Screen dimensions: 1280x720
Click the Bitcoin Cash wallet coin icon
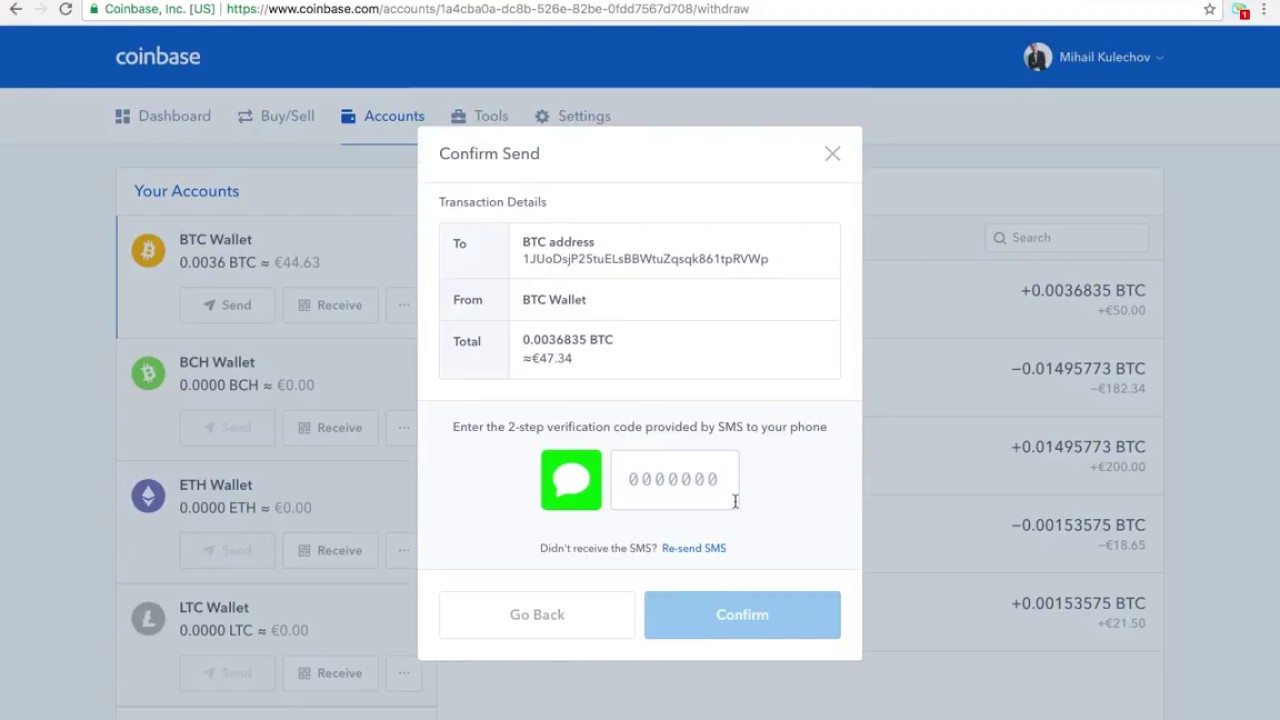coord(148,373)
